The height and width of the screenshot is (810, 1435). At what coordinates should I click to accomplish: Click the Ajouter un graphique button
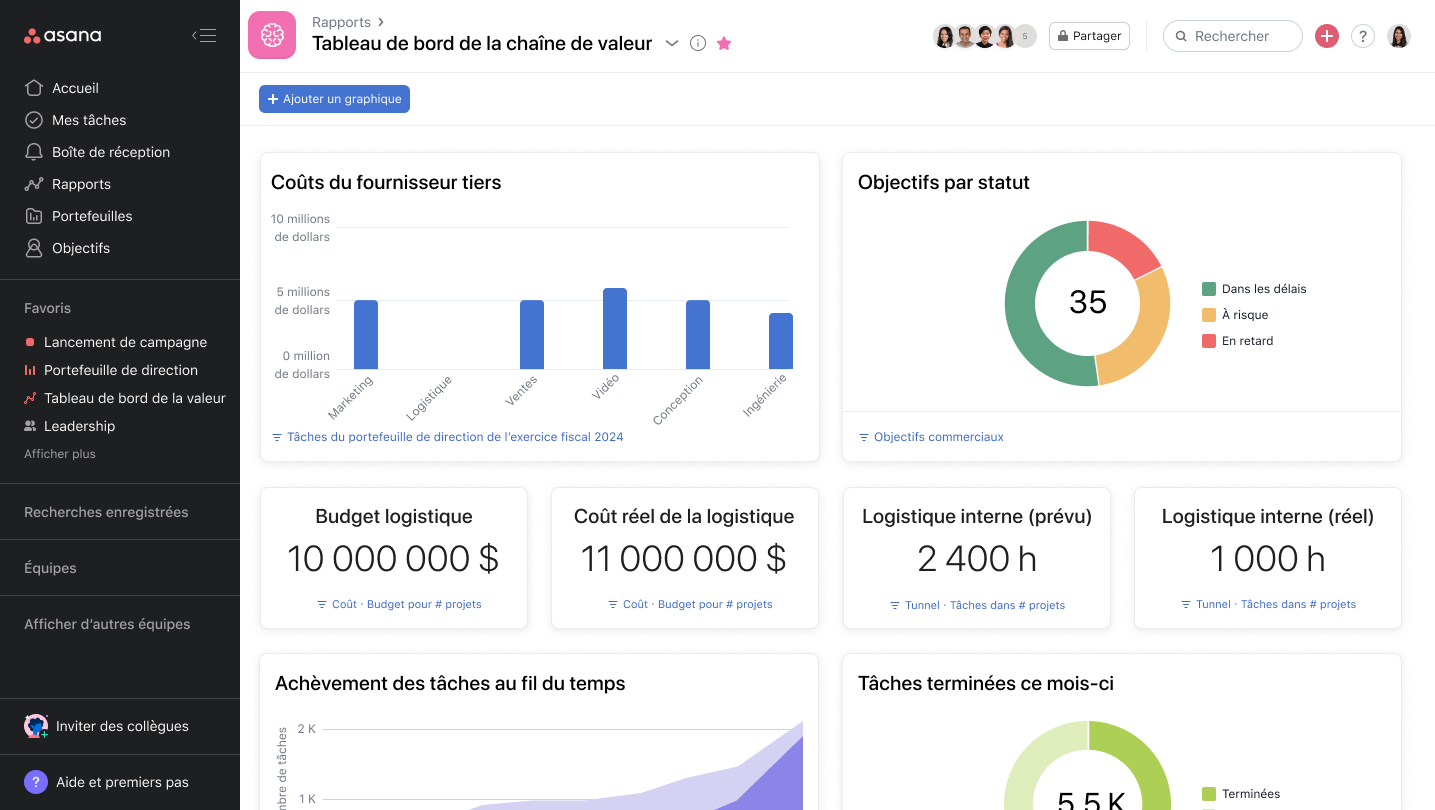coord(334,99)
